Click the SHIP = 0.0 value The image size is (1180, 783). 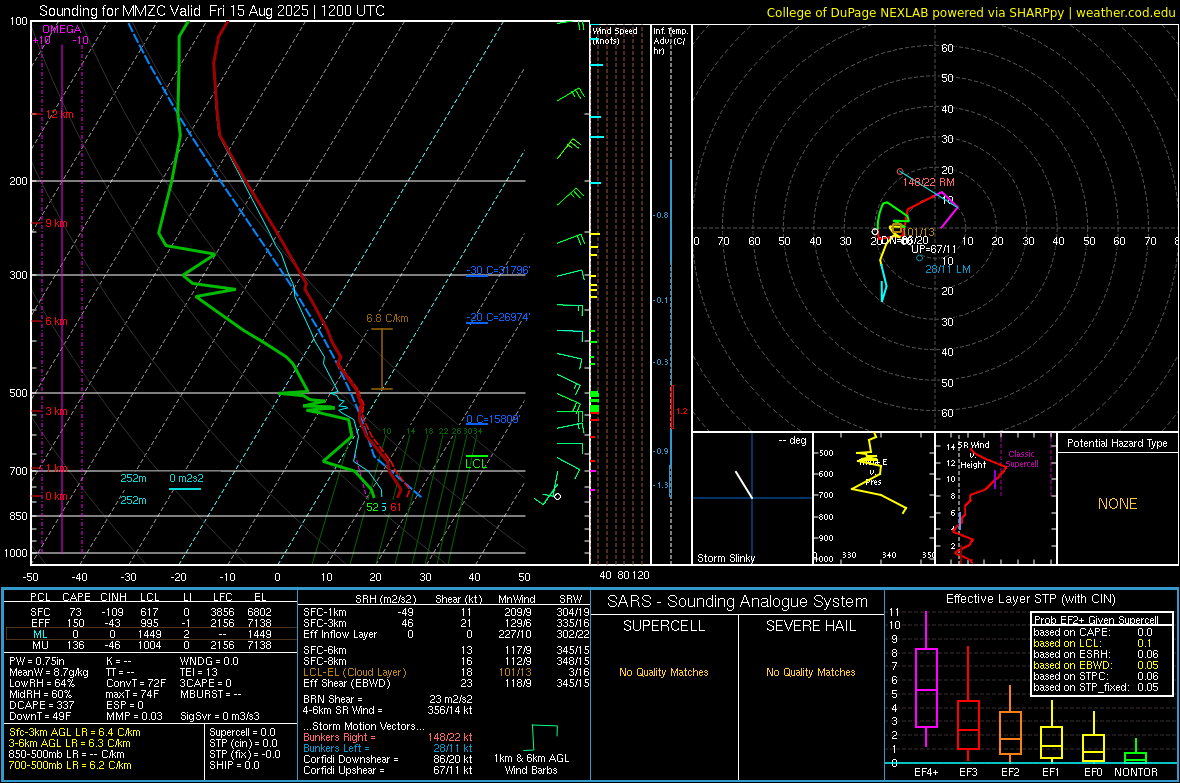(234, 765)
